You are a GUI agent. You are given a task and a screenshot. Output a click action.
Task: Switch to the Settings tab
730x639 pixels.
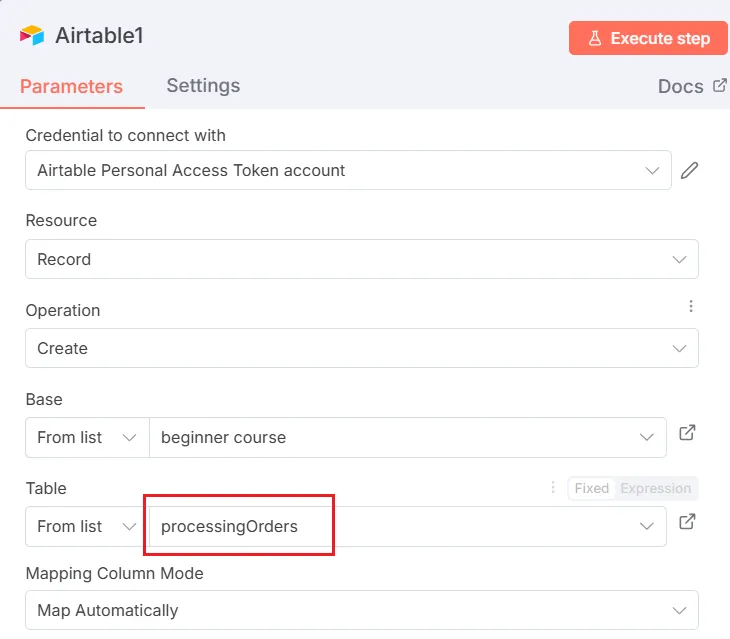tap(203, 86)
